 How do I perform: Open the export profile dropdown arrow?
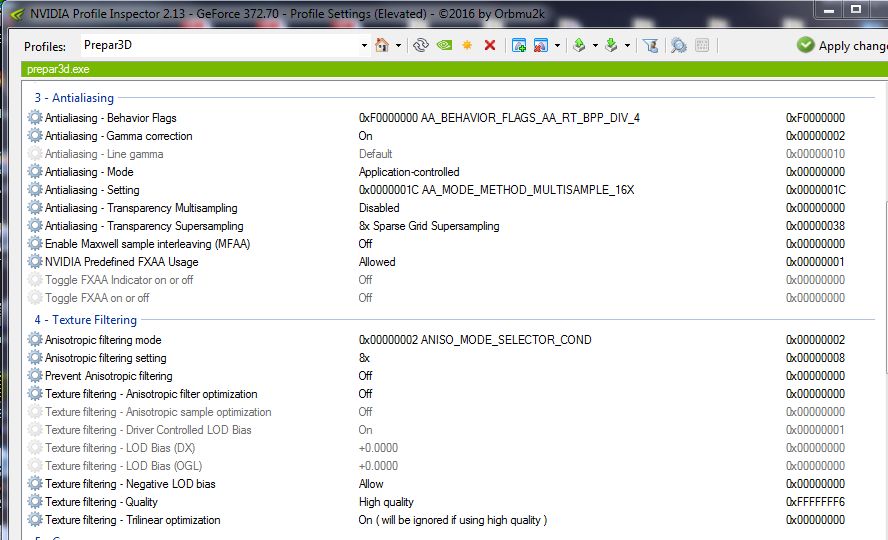595,45
